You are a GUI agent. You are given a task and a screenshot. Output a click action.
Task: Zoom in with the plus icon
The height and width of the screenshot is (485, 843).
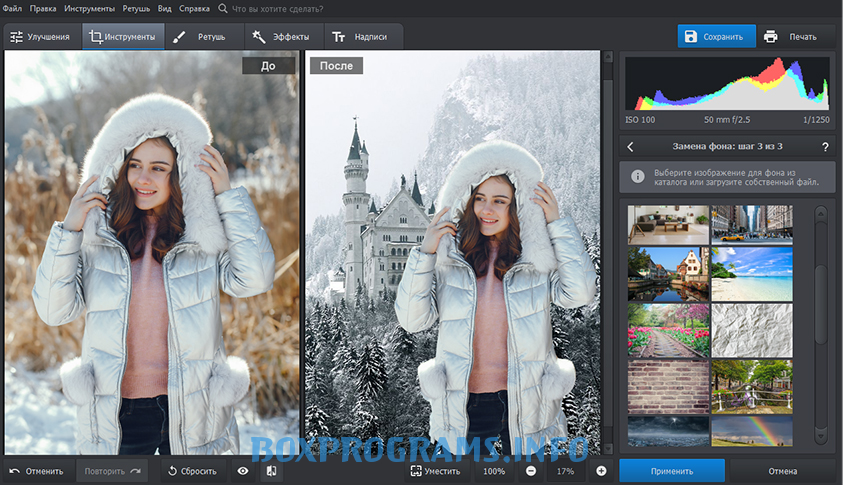[601, 471]
